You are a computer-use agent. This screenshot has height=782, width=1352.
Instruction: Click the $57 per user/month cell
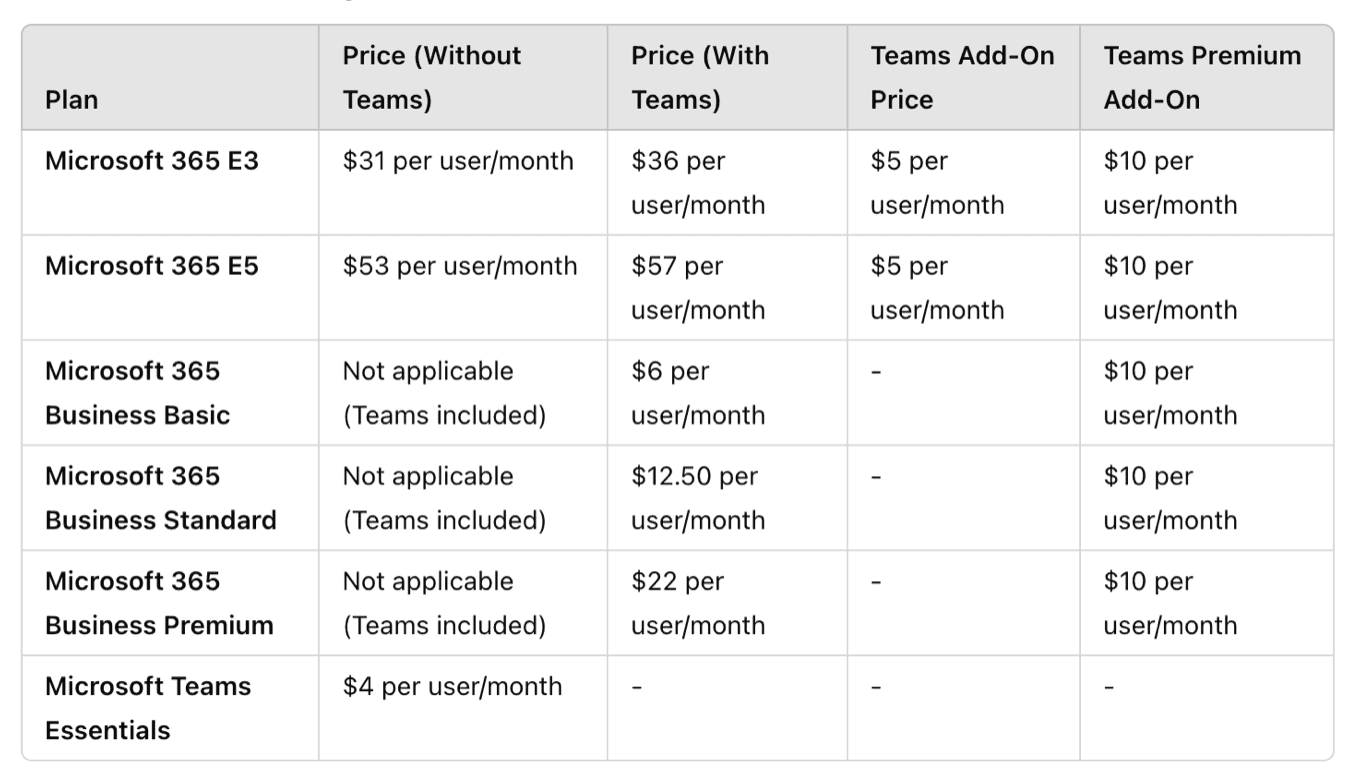coord(698,288)
